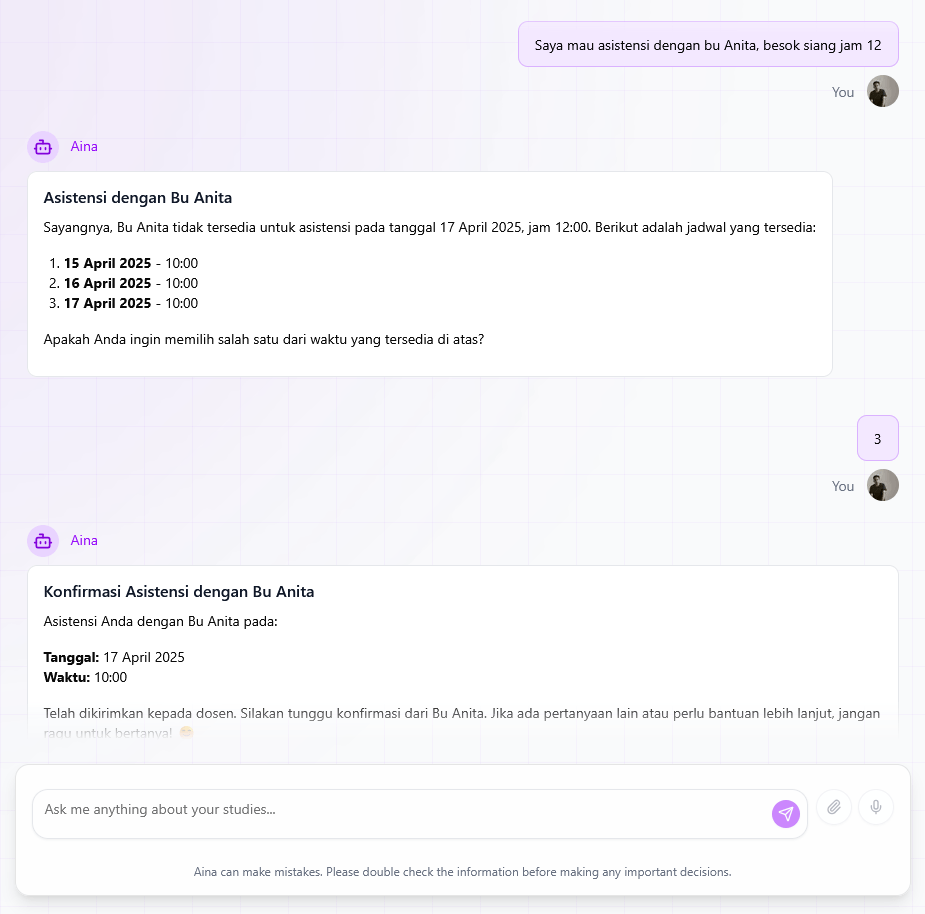Click the Aina name label at the top

(84, 146)
